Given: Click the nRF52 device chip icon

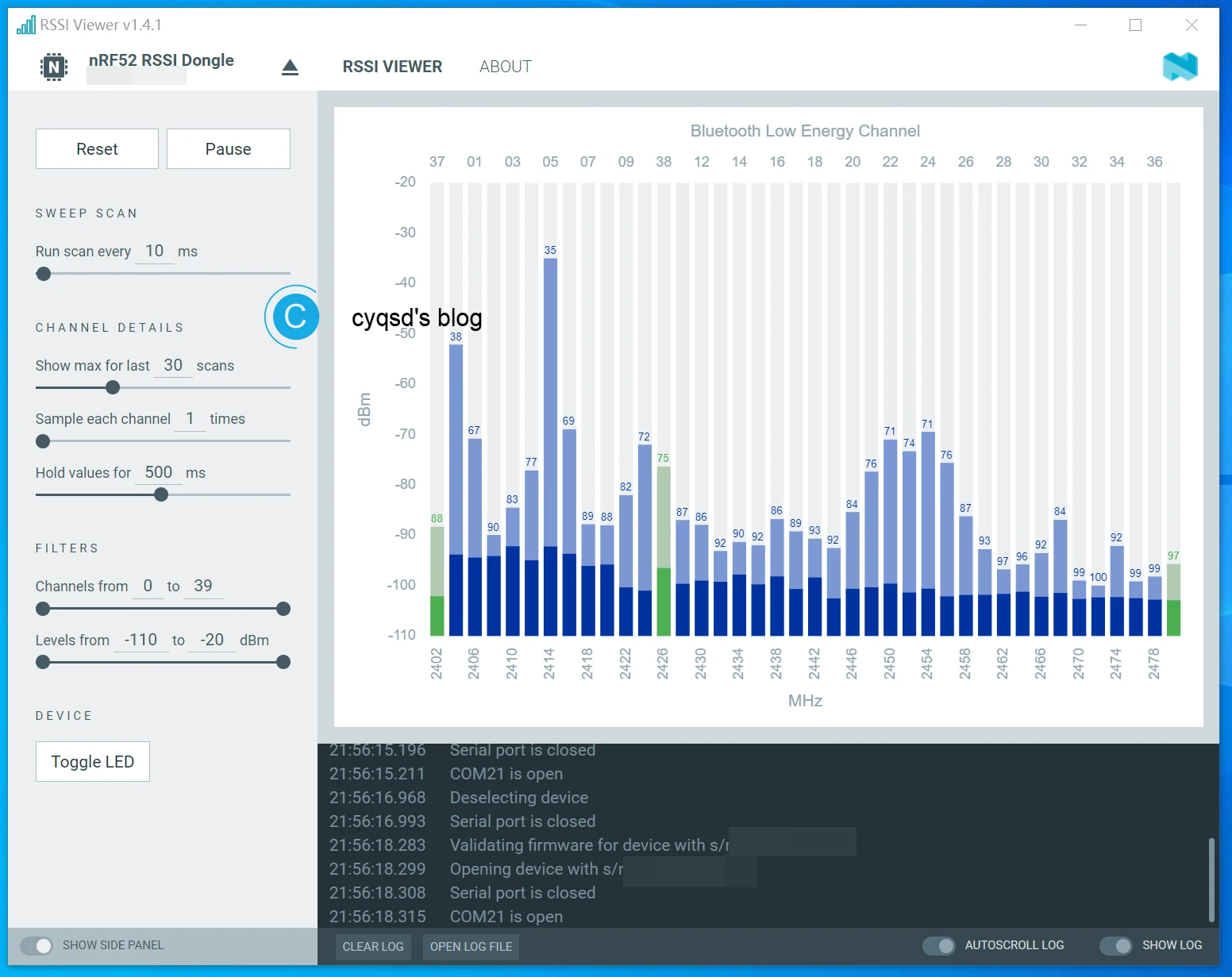Looking at the screenshot, I should point(54,67).
